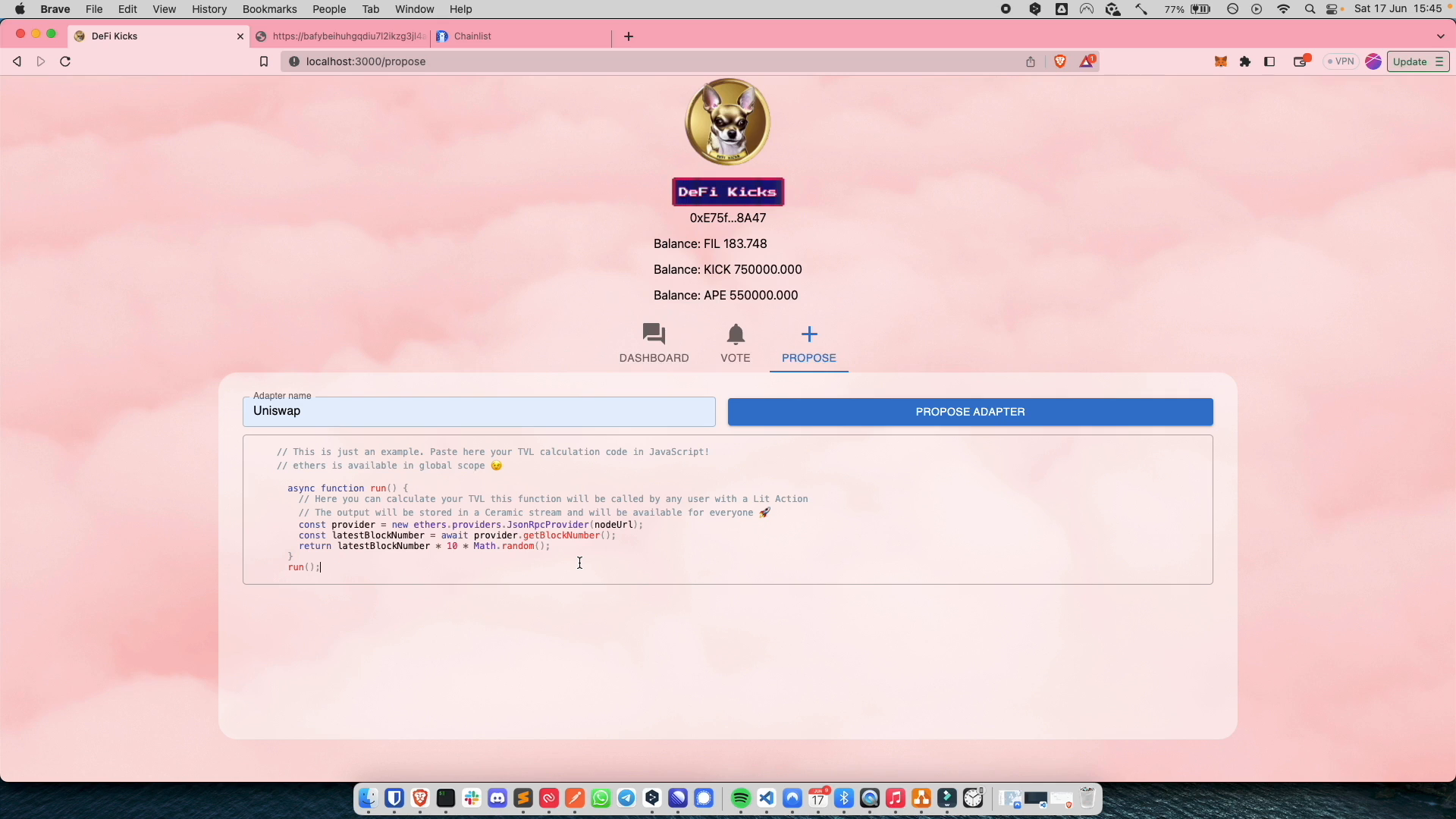The image size is (1456, 819).
Task: Click the Propose Adapter button
Action: (x=970, y=412)
